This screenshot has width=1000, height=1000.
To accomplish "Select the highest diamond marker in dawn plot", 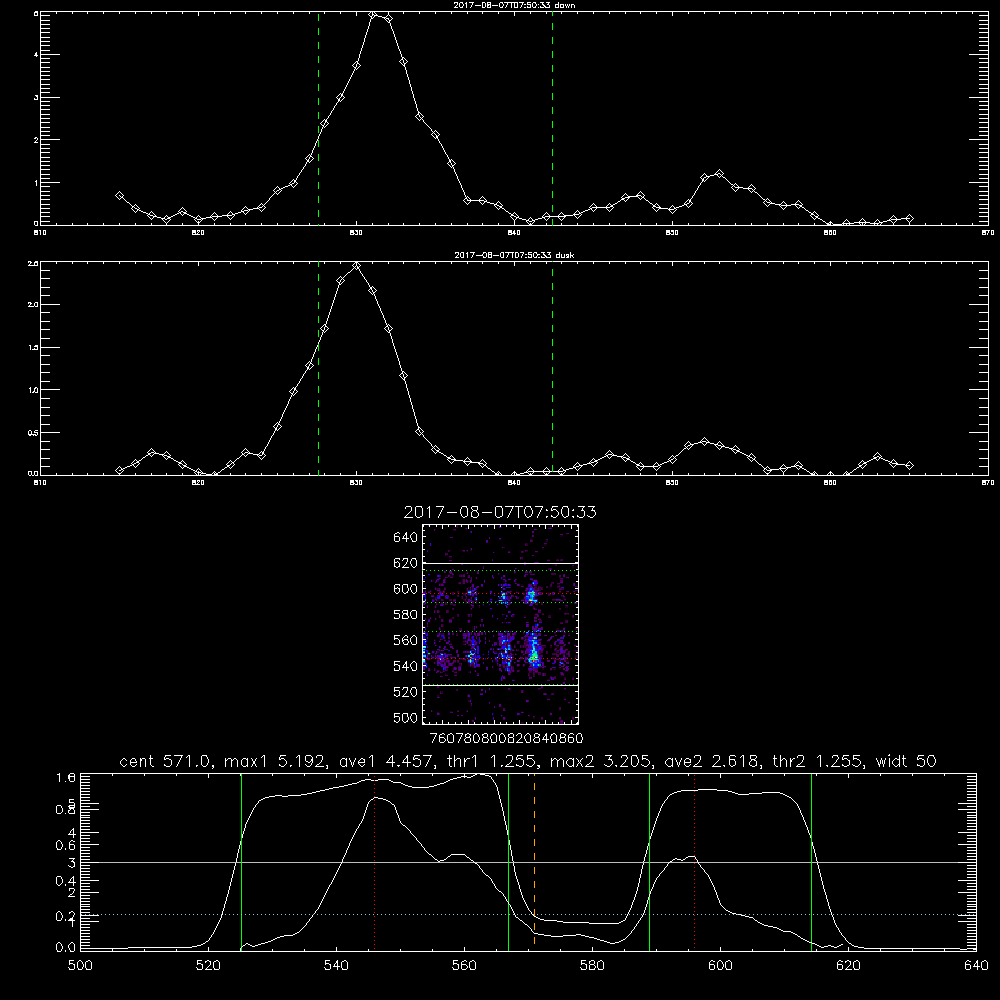I will click(373, 15).
